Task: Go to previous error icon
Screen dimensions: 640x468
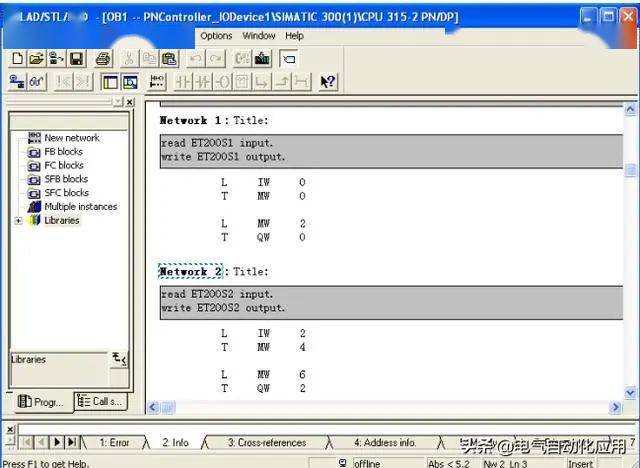Action: click(64, 82)
